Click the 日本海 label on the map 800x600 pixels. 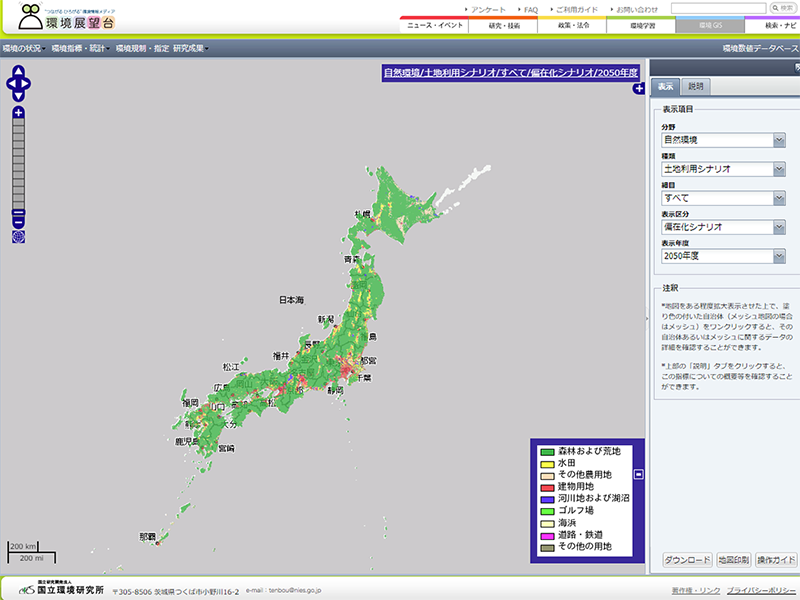pyautogui.click(x=291, y=300)
